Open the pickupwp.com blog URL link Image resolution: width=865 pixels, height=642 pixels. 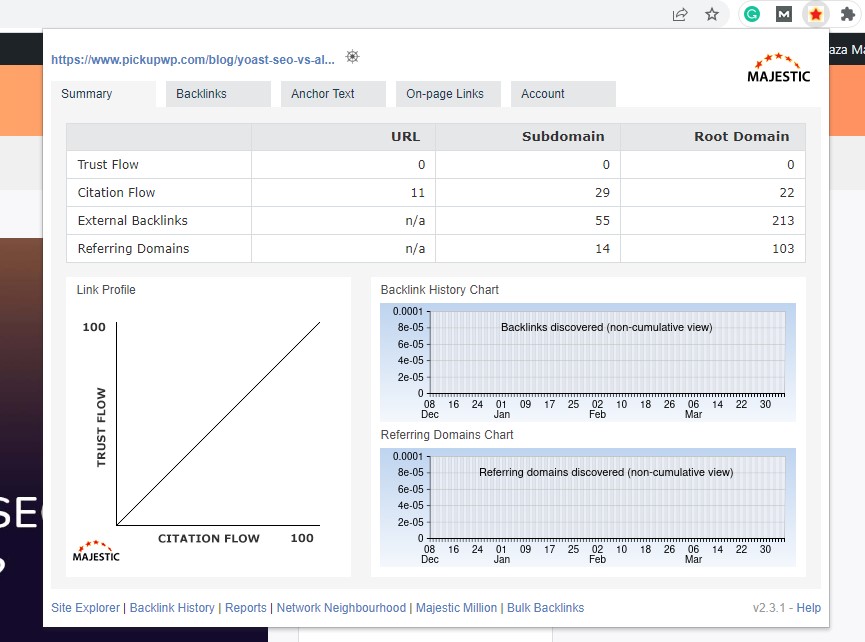pyautogui.click(x=193, y=60)
